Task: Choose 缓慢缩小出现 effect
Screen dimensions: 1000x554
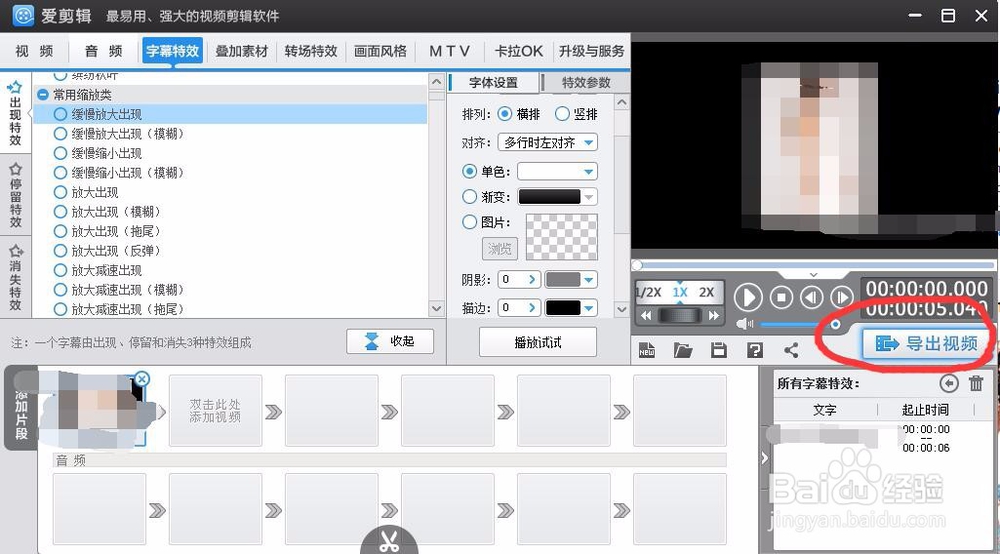Action: [98, 153]
